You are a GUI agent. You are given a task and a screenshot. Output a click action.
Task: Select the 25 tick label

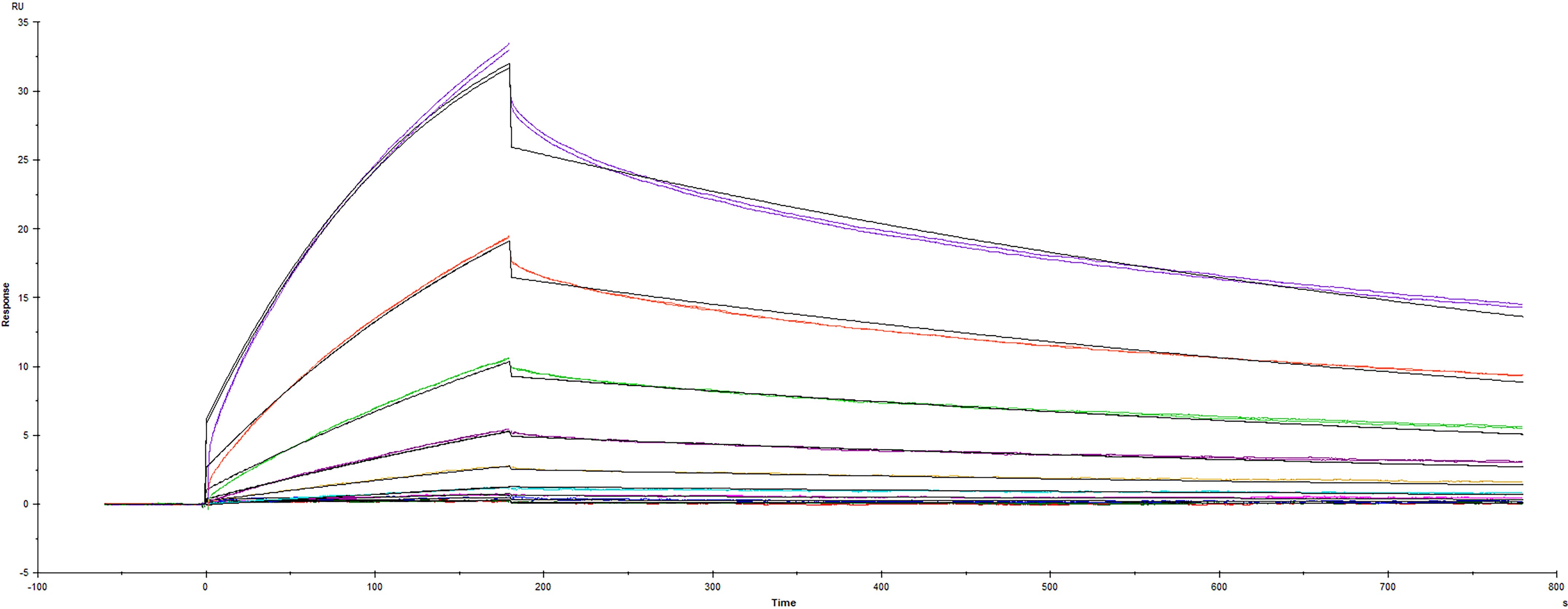24,160
